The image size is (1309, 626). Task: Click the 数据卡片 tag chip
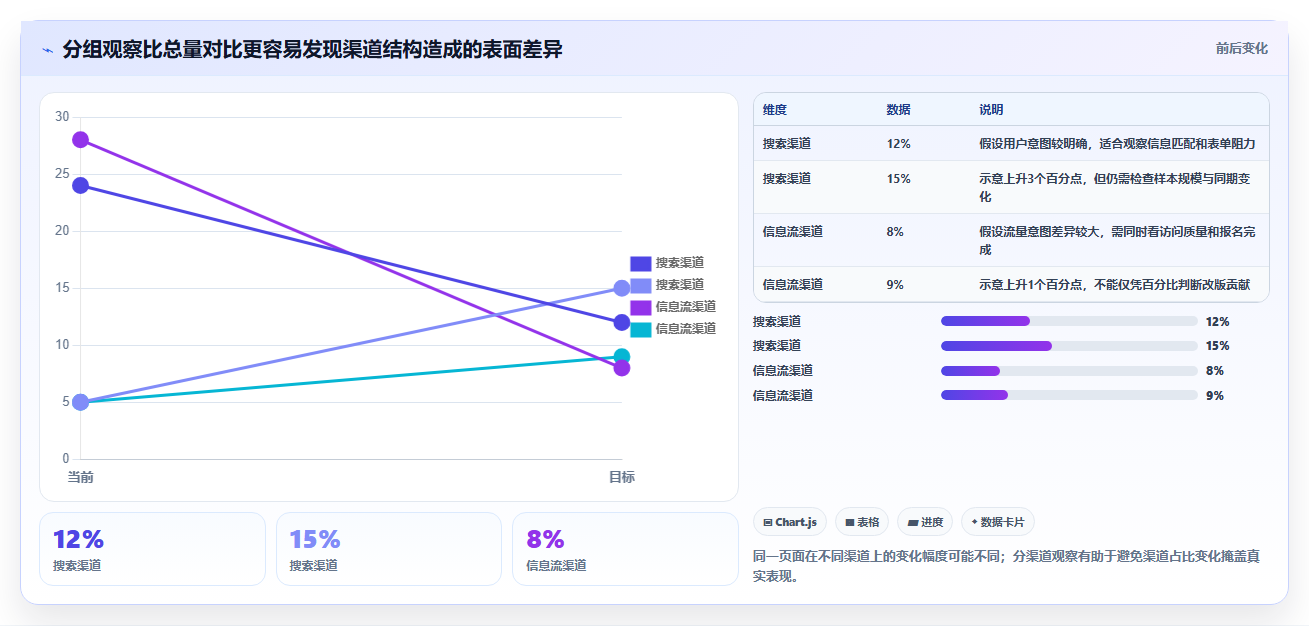[x=998, y=522]
